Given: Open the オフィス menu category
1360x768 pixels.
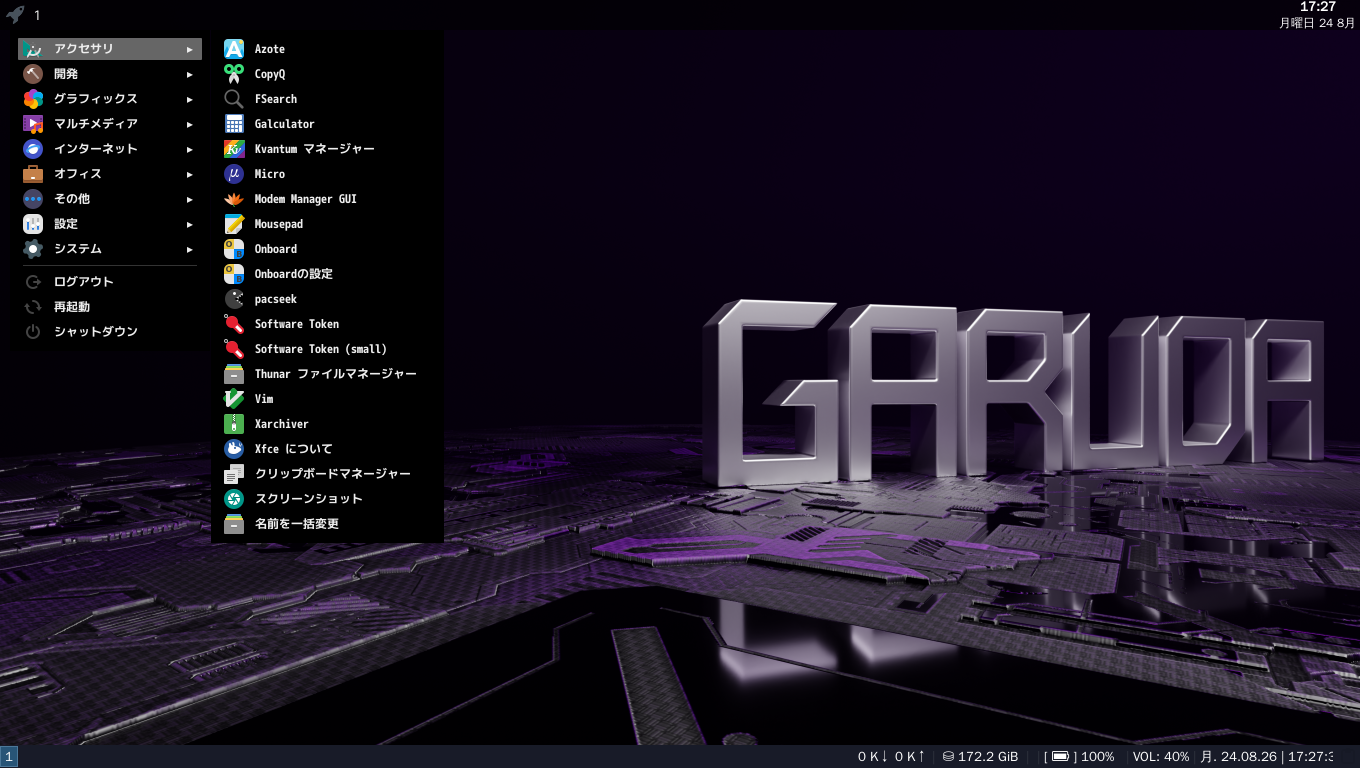Looking at the screenshot, I should [110, 174].
